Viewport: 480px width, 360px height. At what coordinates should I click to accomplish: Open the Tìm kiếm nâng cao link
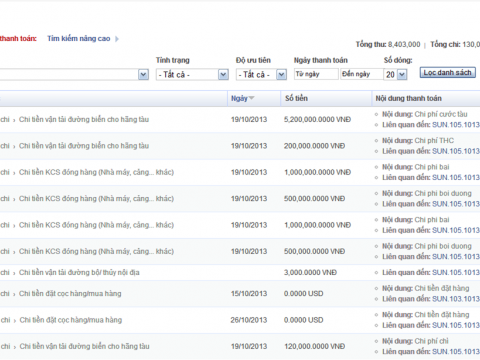(78, 39)
